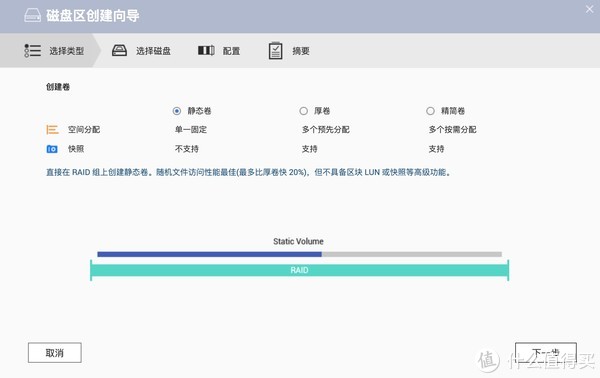Click the Summary clipboard icon
This screenshot has height=378, width=600.
point(275,51)
